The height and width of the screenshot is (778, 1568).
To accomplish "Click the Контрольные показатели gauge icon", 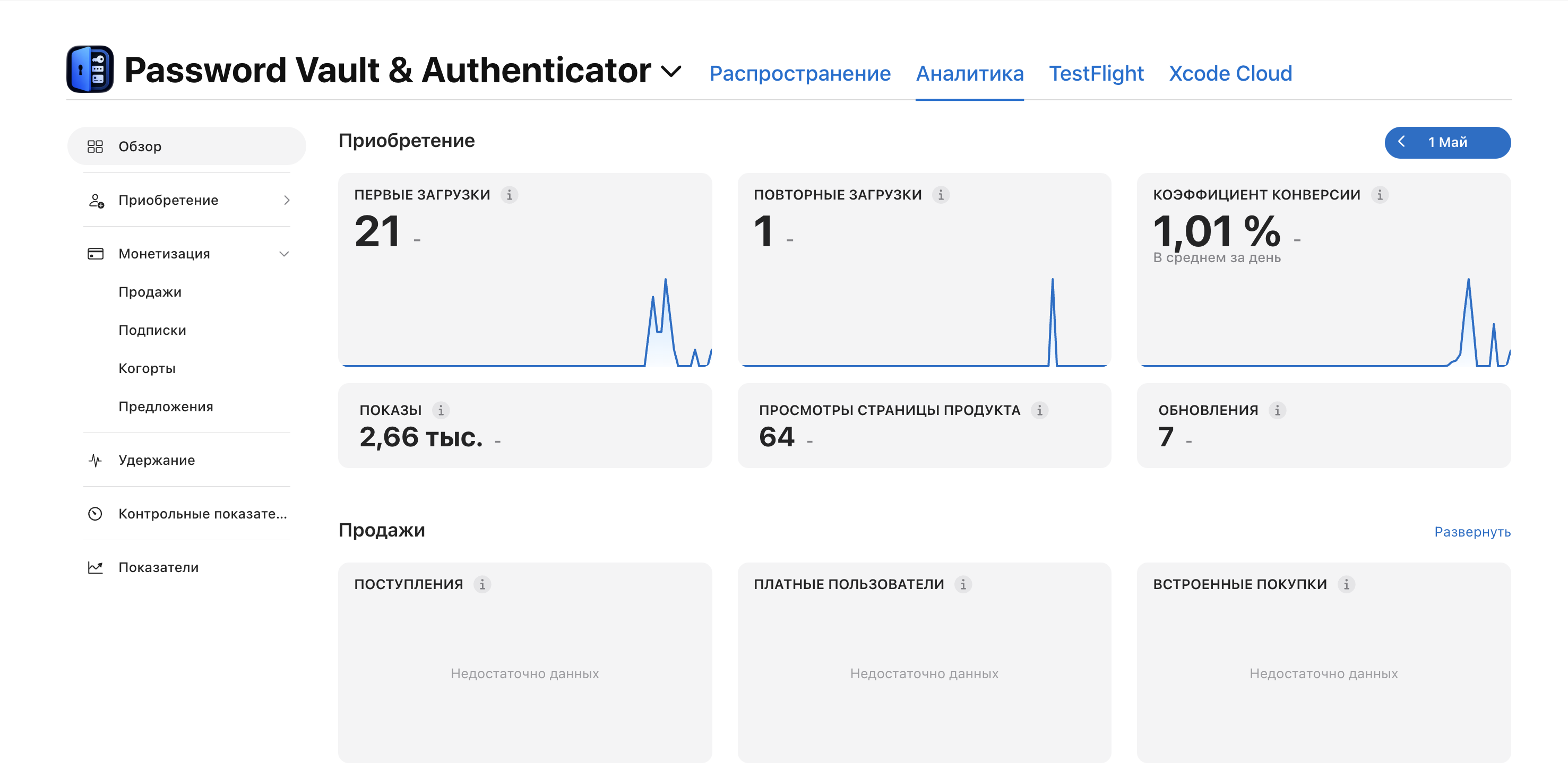I will tap(96, 514).
